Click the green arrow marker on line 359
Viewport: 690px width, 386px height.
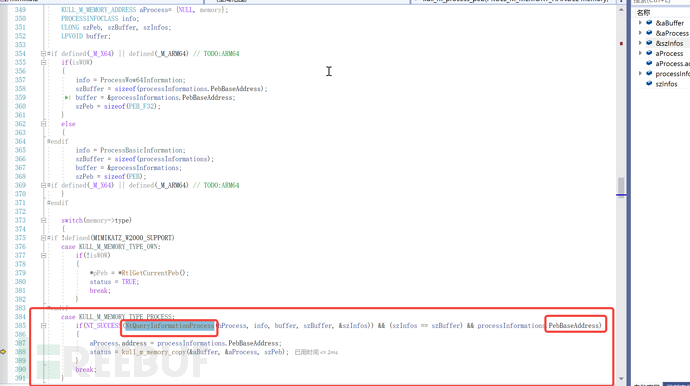click(67, 98)
